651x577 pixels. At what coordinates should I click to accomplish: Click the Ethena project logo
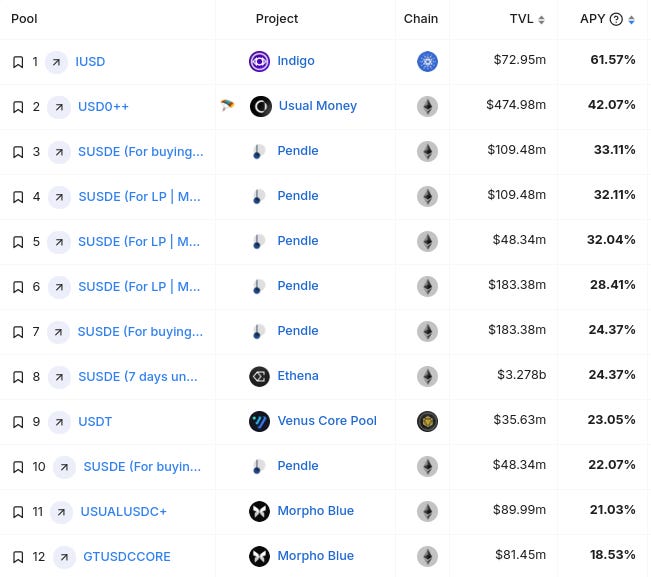[259, 377]
